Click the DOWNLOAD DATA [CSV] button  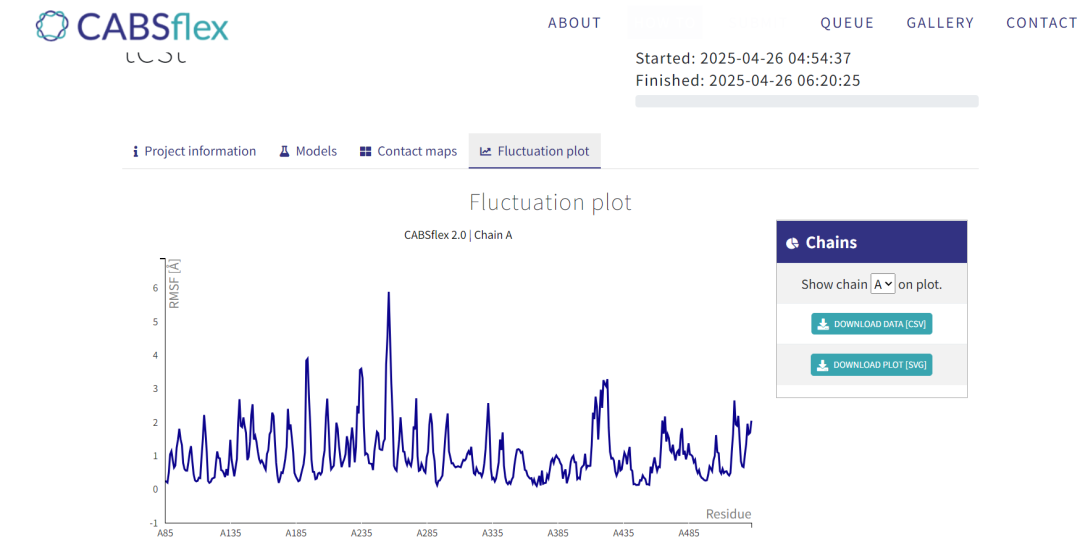click(871, 324)
